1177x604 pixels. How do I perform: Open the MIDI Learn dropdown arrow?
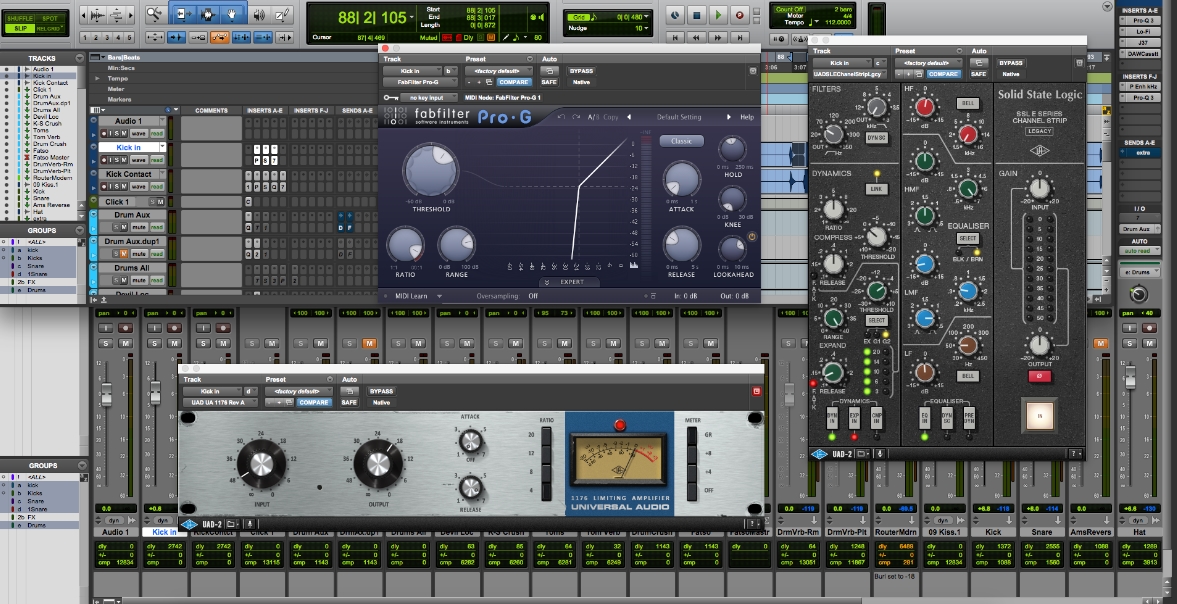(x=439, y=296)
